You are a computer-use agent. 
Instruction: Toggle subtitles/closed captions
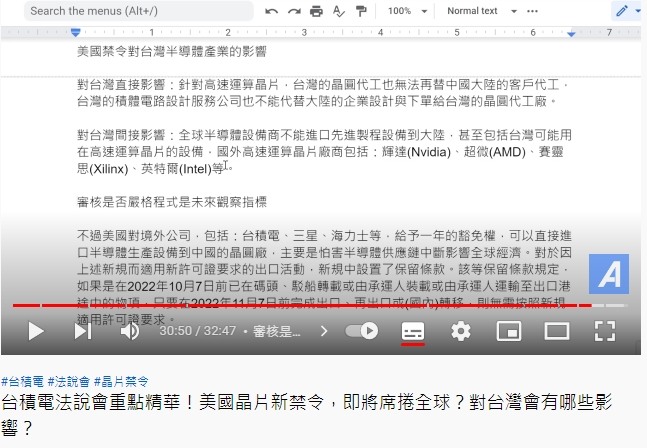pyautogui.click(x=413, y=331)
